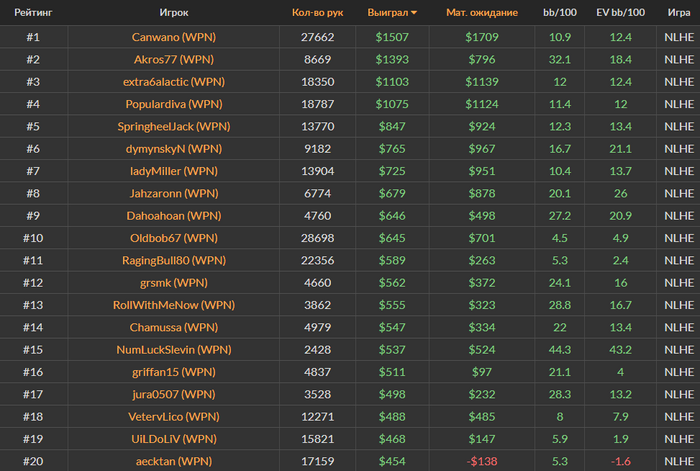
Task: Click EV bb/100 value 7.9
Action: click(621, 417)
